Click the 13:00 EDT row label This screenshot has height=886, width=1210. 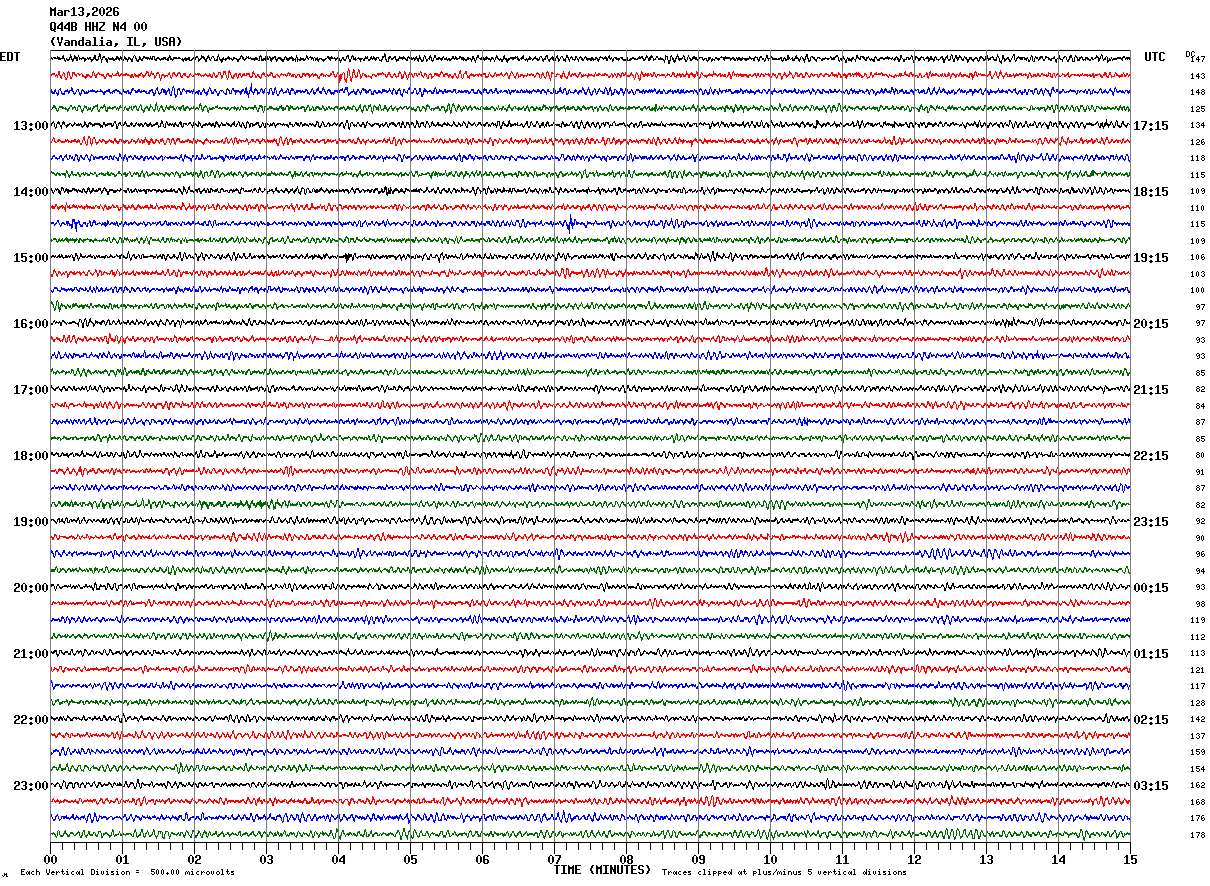[x=30, y=126]
